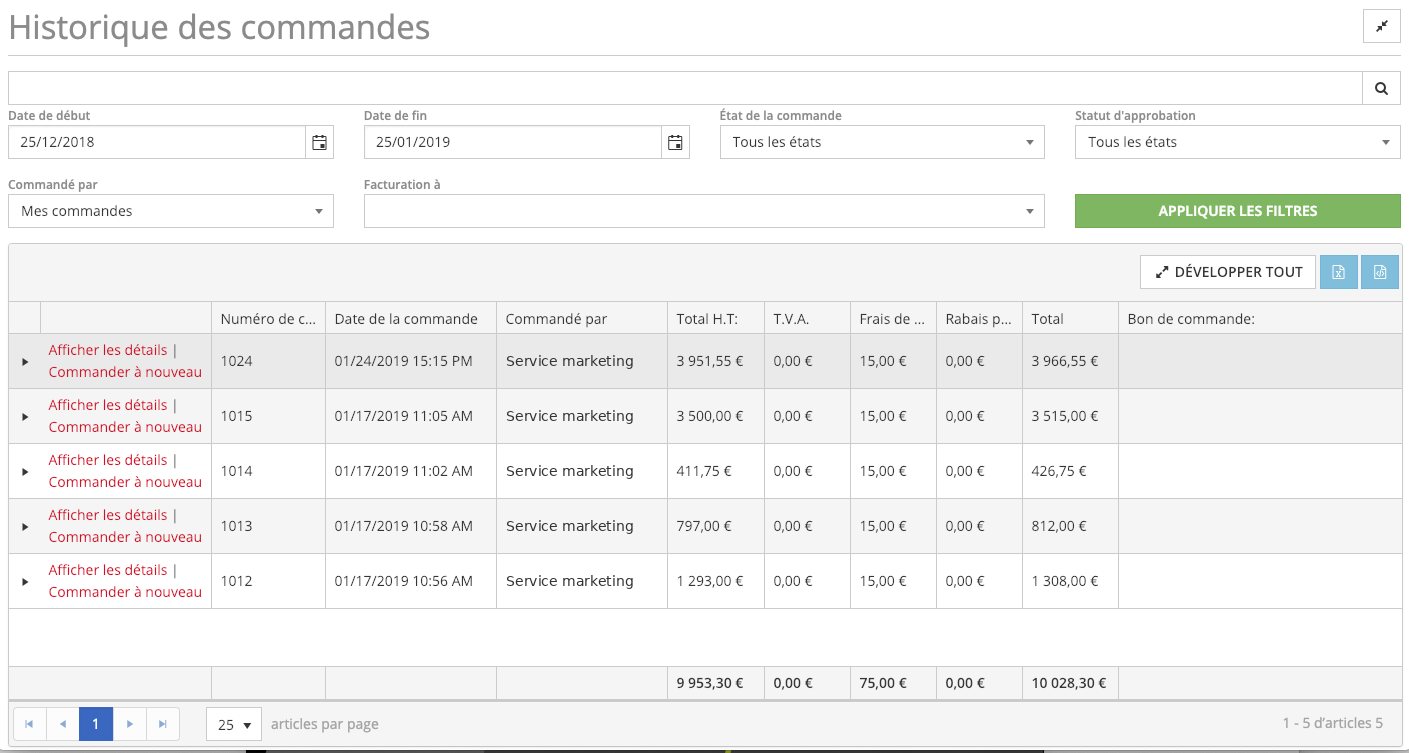Click the Date de début input field

pos(157,142)
